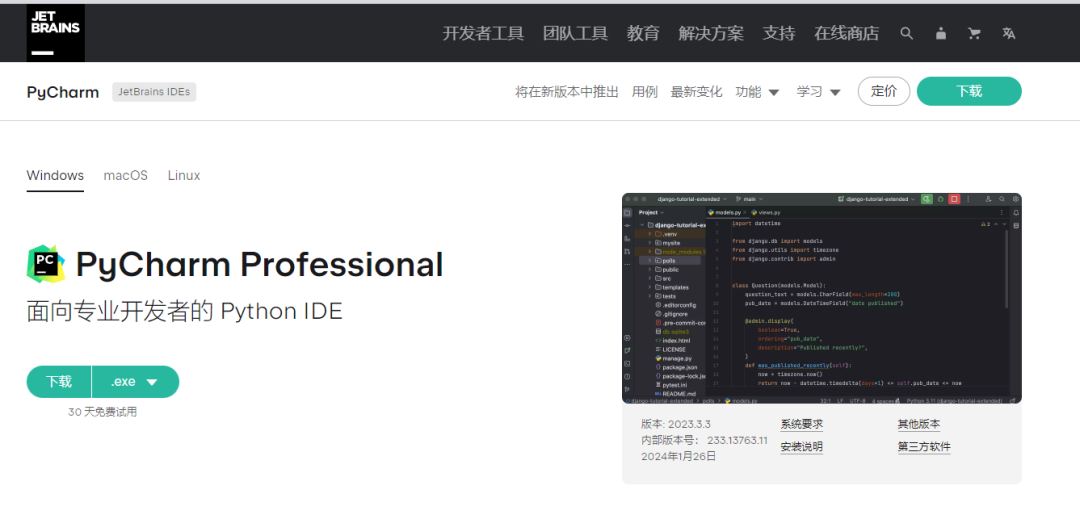
Task: Click the JetBrains IDEs badge
Action: click(154, 92)
